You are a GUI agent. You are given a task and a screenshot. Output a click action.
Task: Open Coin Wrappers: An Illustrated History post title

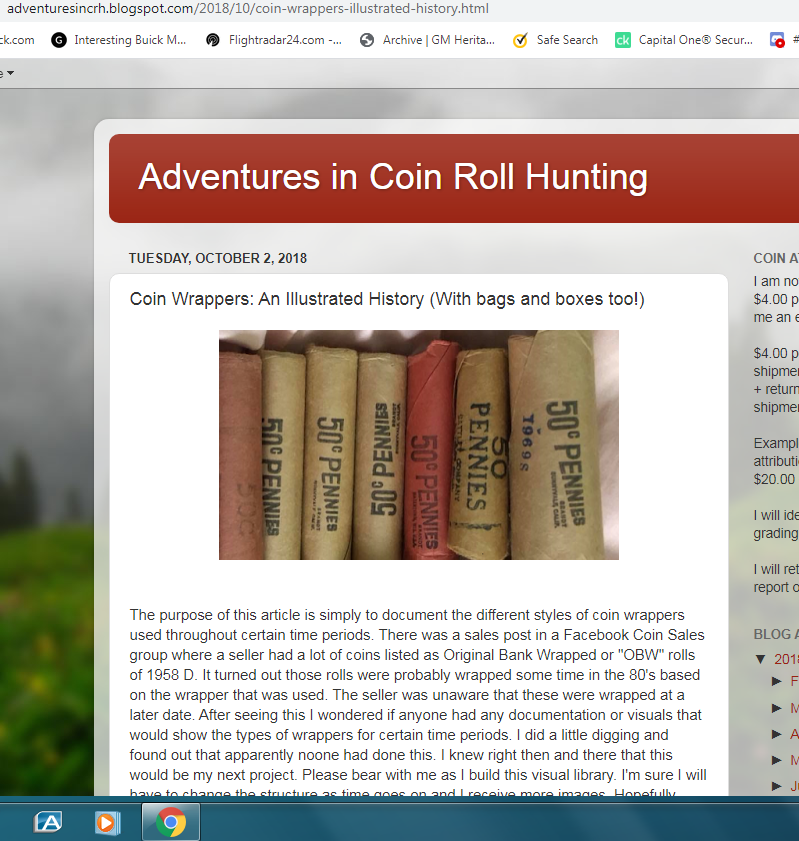tap(387, 299)
